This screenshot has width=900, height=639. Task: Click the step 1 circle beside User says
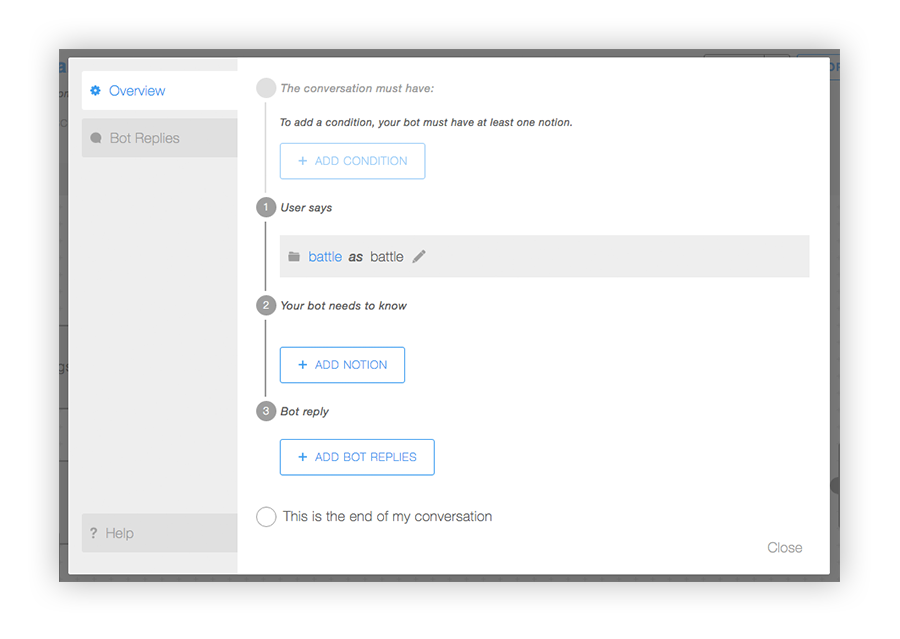click(x=265, y=207)
